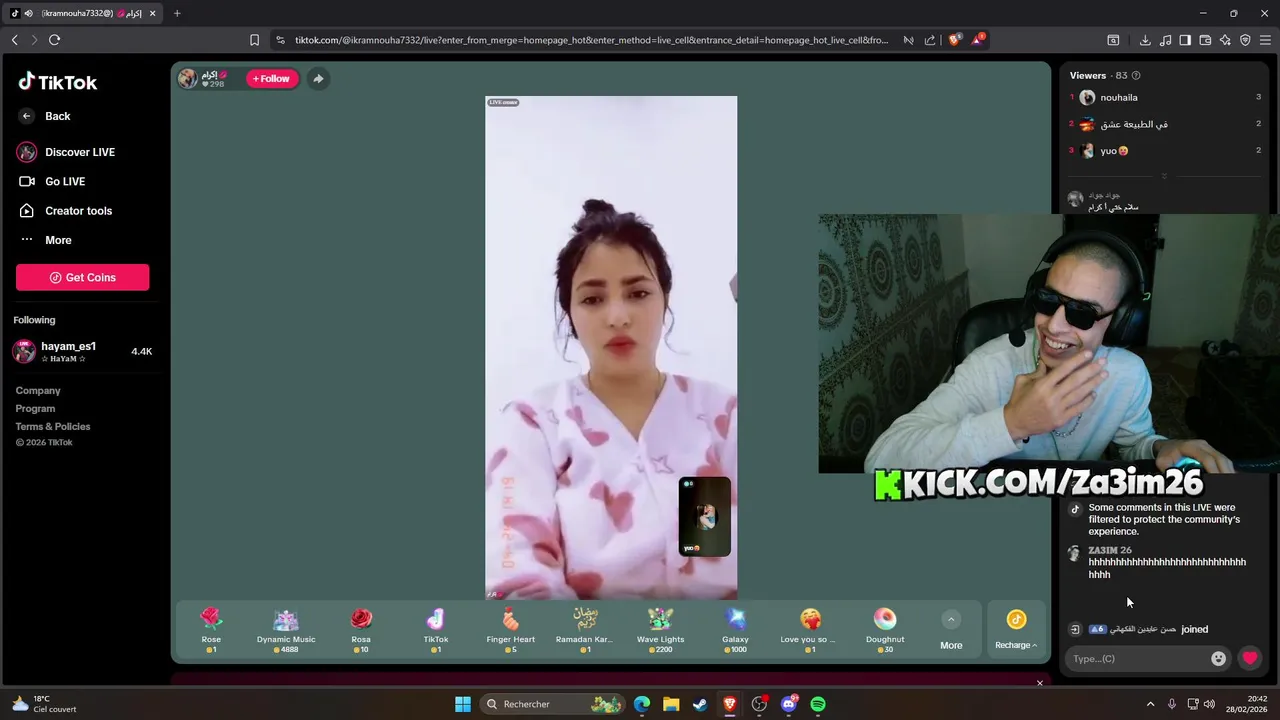
Task: Send the TikTok gift
Action: tap(436, 630)
